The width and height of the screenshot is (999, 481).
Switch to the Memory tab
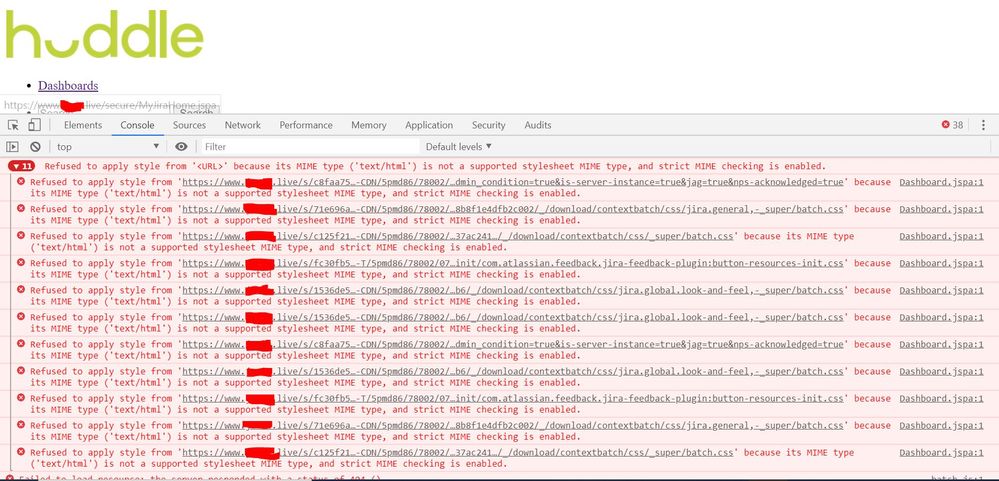369,126
